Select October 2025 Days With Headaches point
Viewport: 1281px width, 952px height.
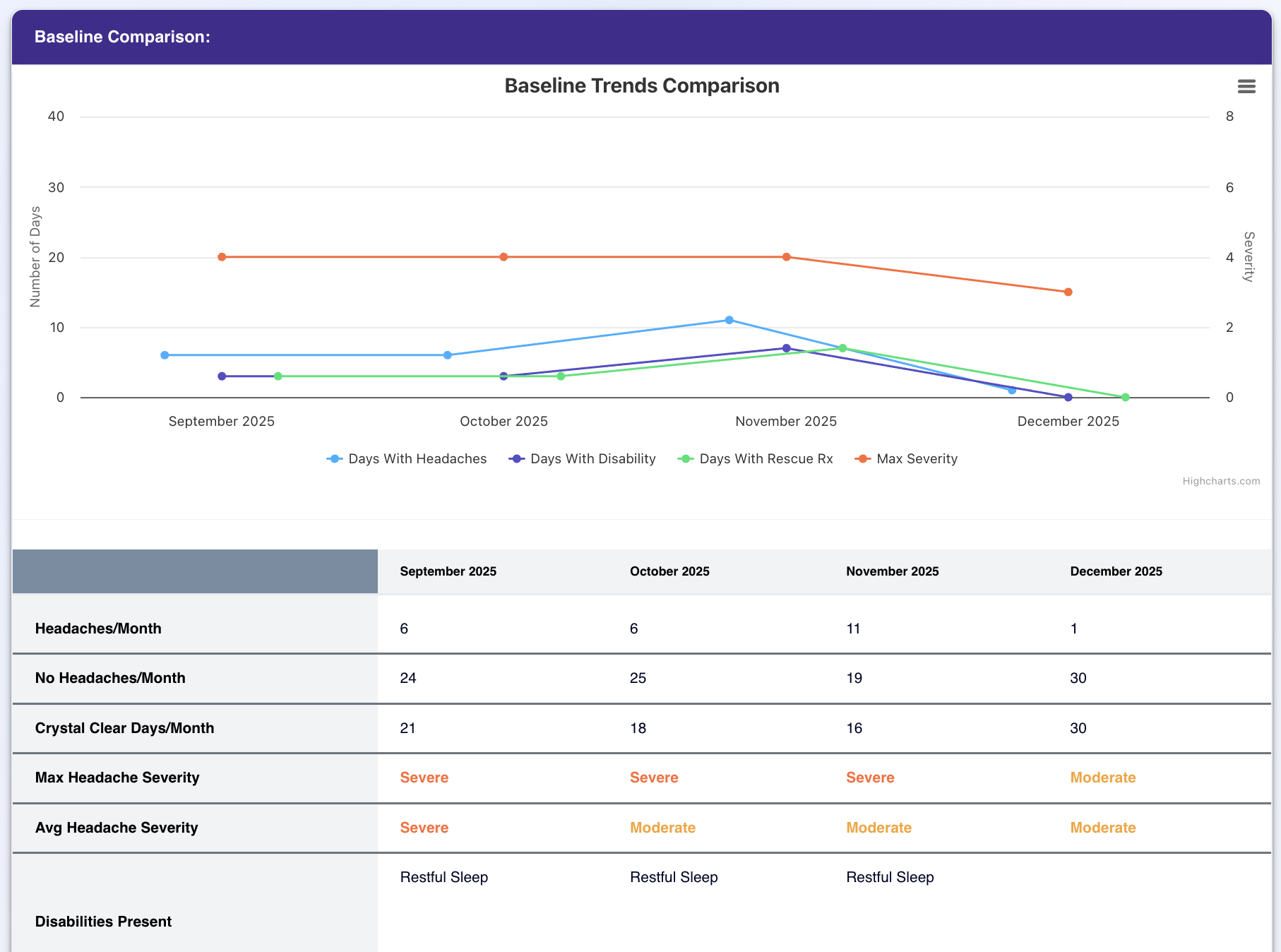(448, 355)
